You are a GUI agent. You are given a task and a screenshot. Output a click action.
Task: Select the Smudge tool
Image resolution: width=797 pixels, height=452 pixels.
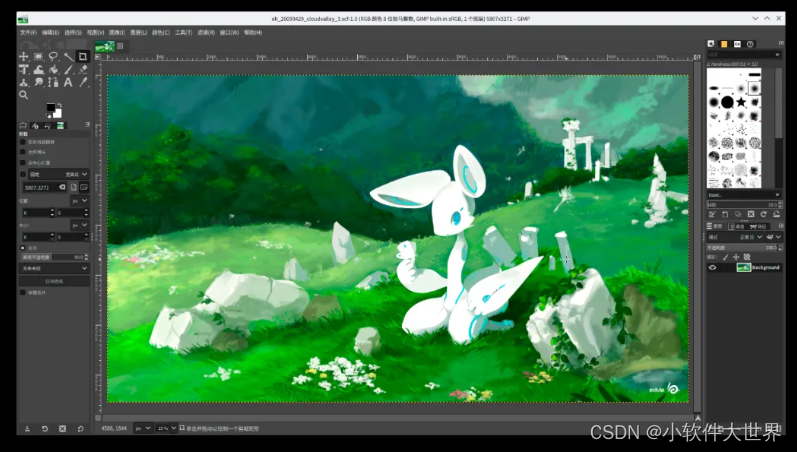[x=38, y=82]
